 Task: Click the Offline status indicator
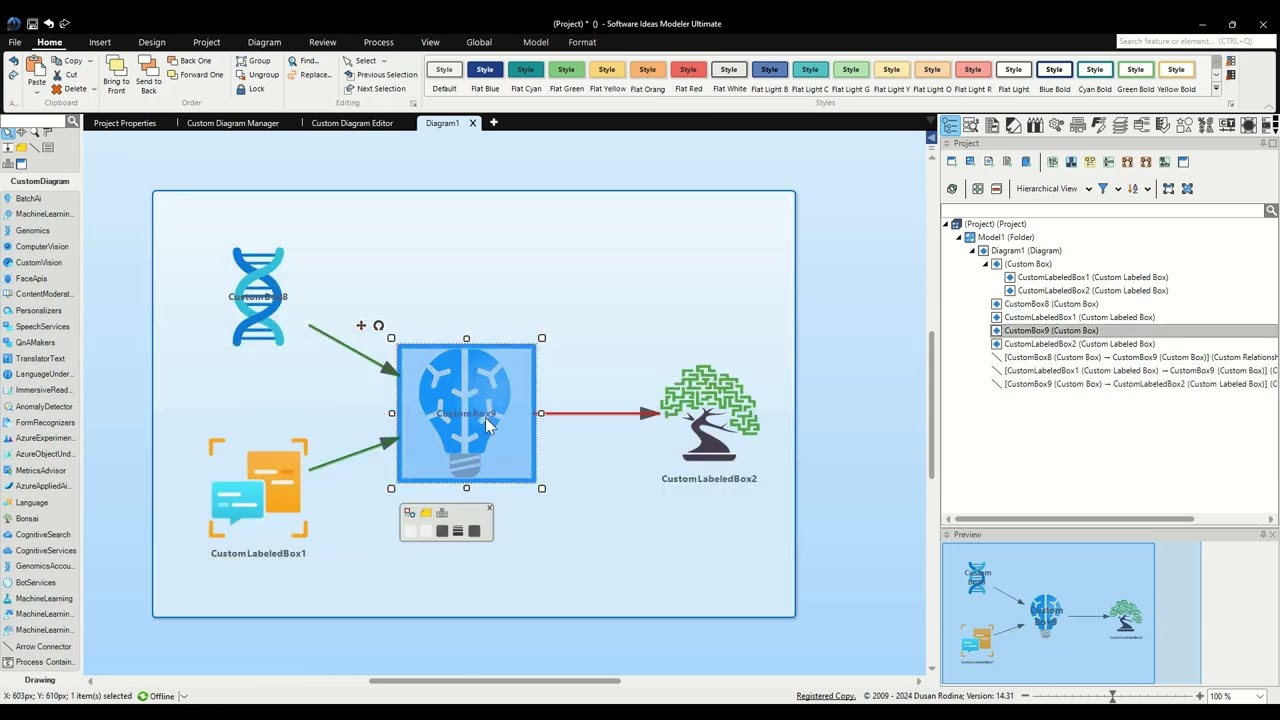click(156, 696)
